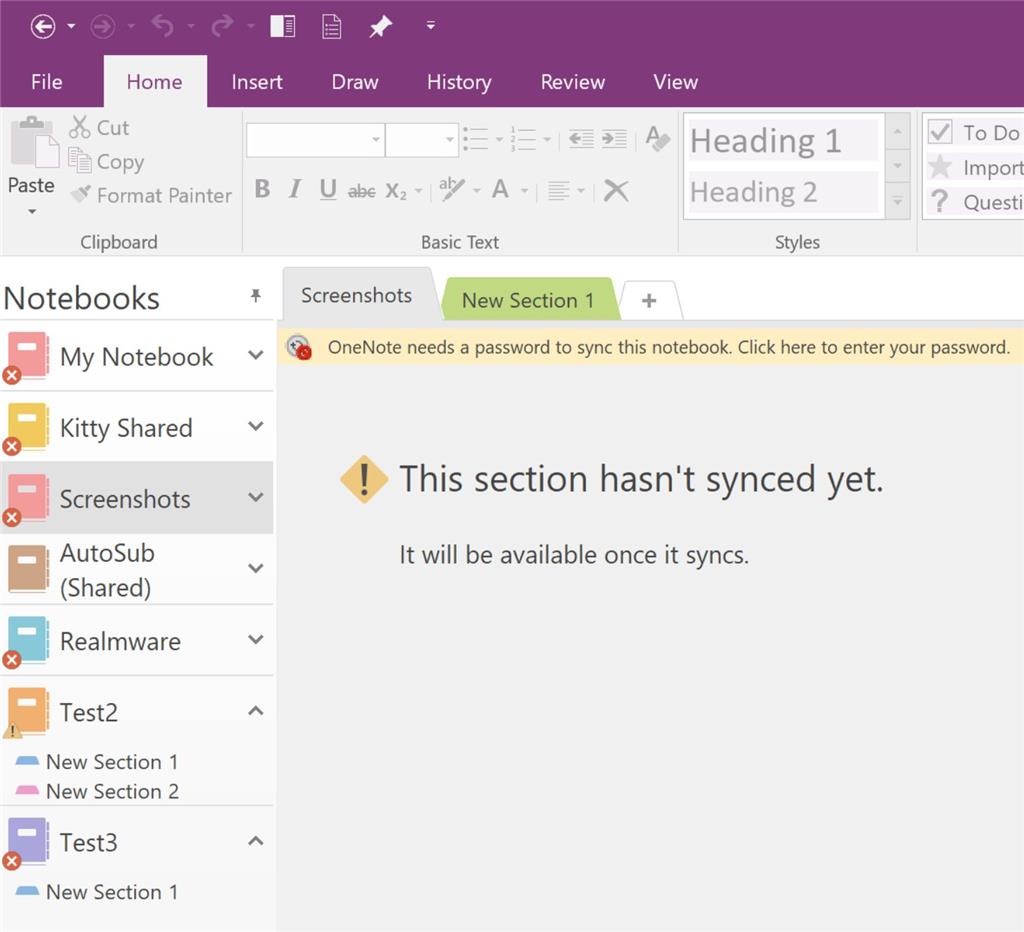The height and width of the screenshot is (932, 1024).
Task: Apply the Heading 2 style
Action: 784,192
